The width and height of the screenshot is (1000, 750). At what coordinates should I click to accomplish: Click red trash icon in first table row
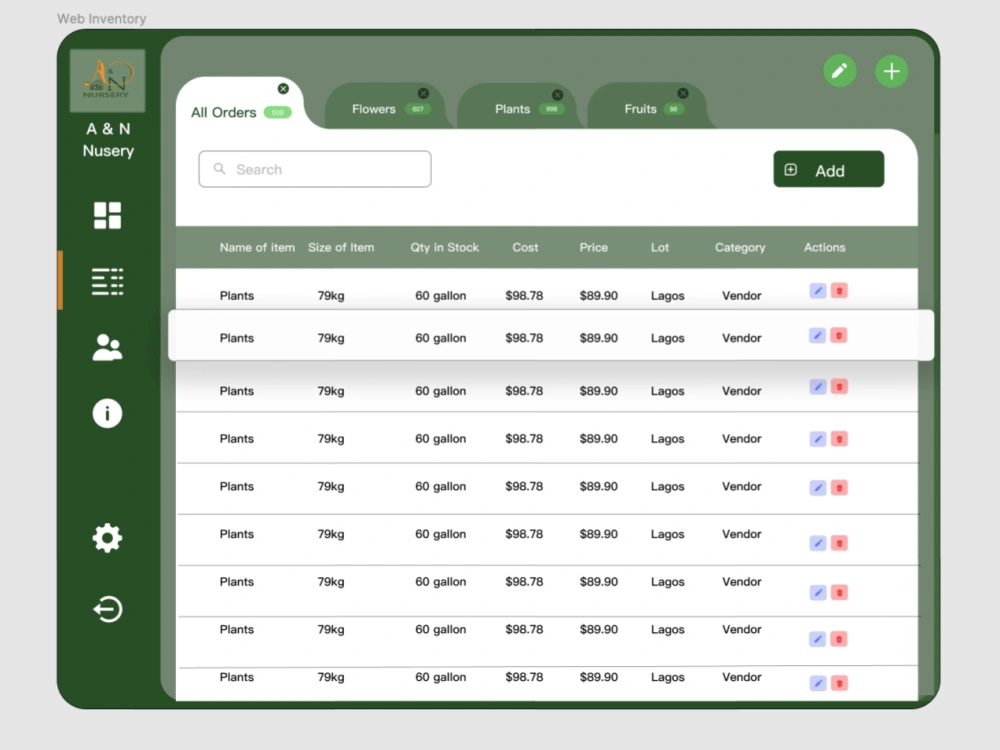[839, 291]
